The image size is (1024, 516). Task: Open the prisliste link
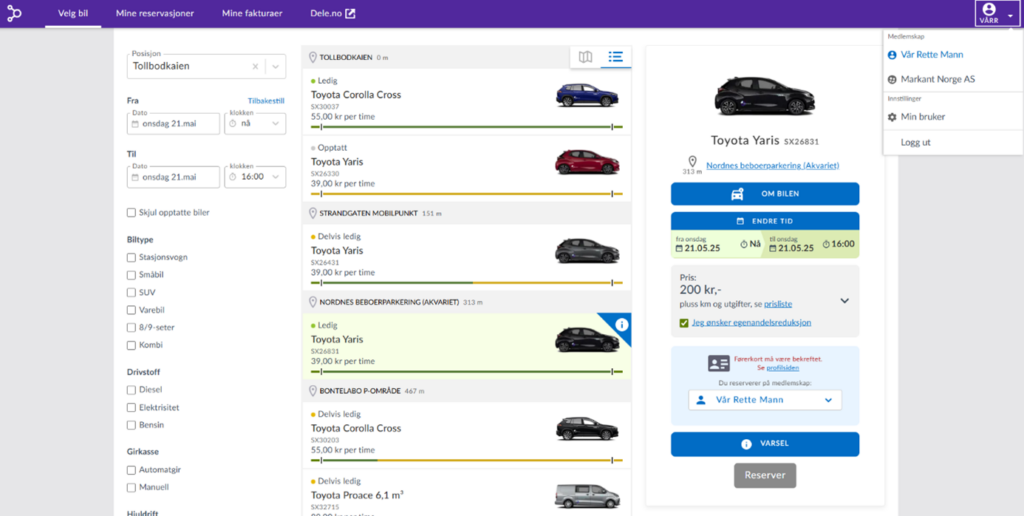[778, 303]
